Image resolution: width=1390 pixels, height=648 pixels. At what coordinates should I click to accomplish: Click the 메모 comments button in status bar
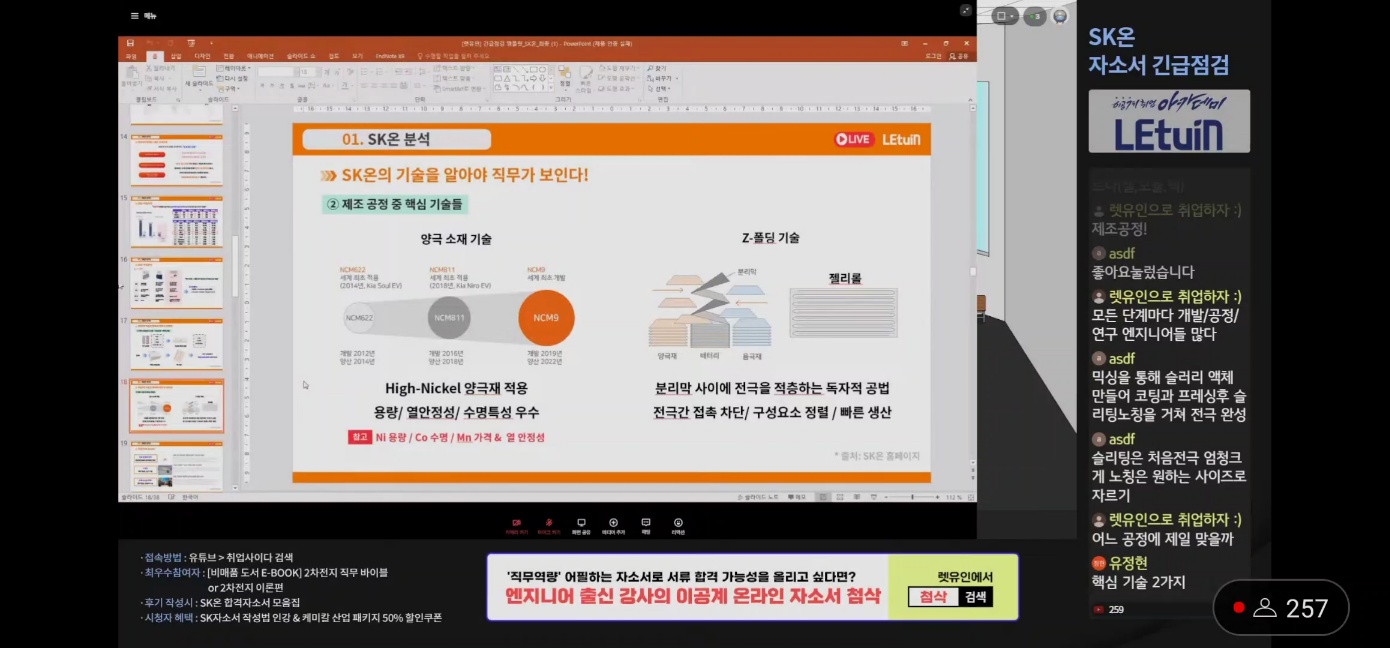pos(797,497)
